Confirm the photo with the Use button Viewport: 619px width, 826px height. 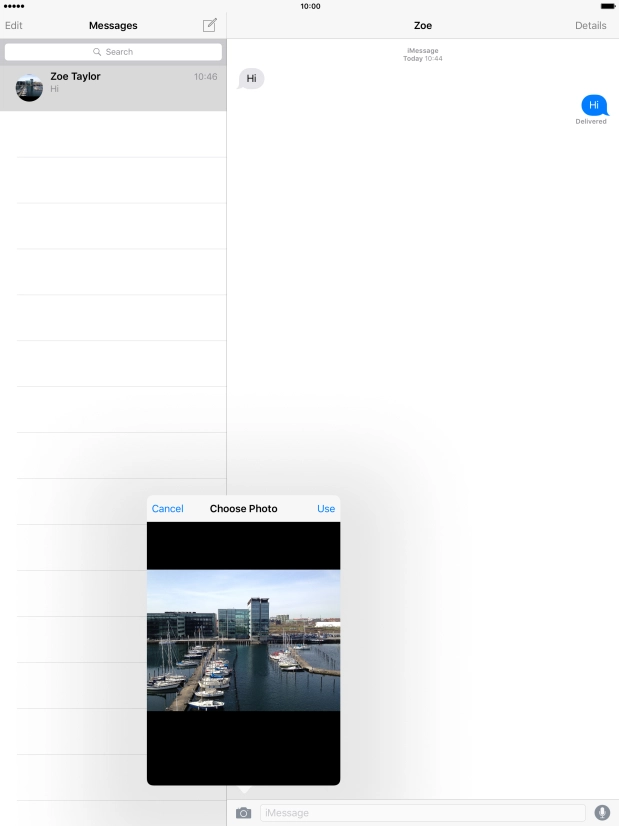pos(326,509)
